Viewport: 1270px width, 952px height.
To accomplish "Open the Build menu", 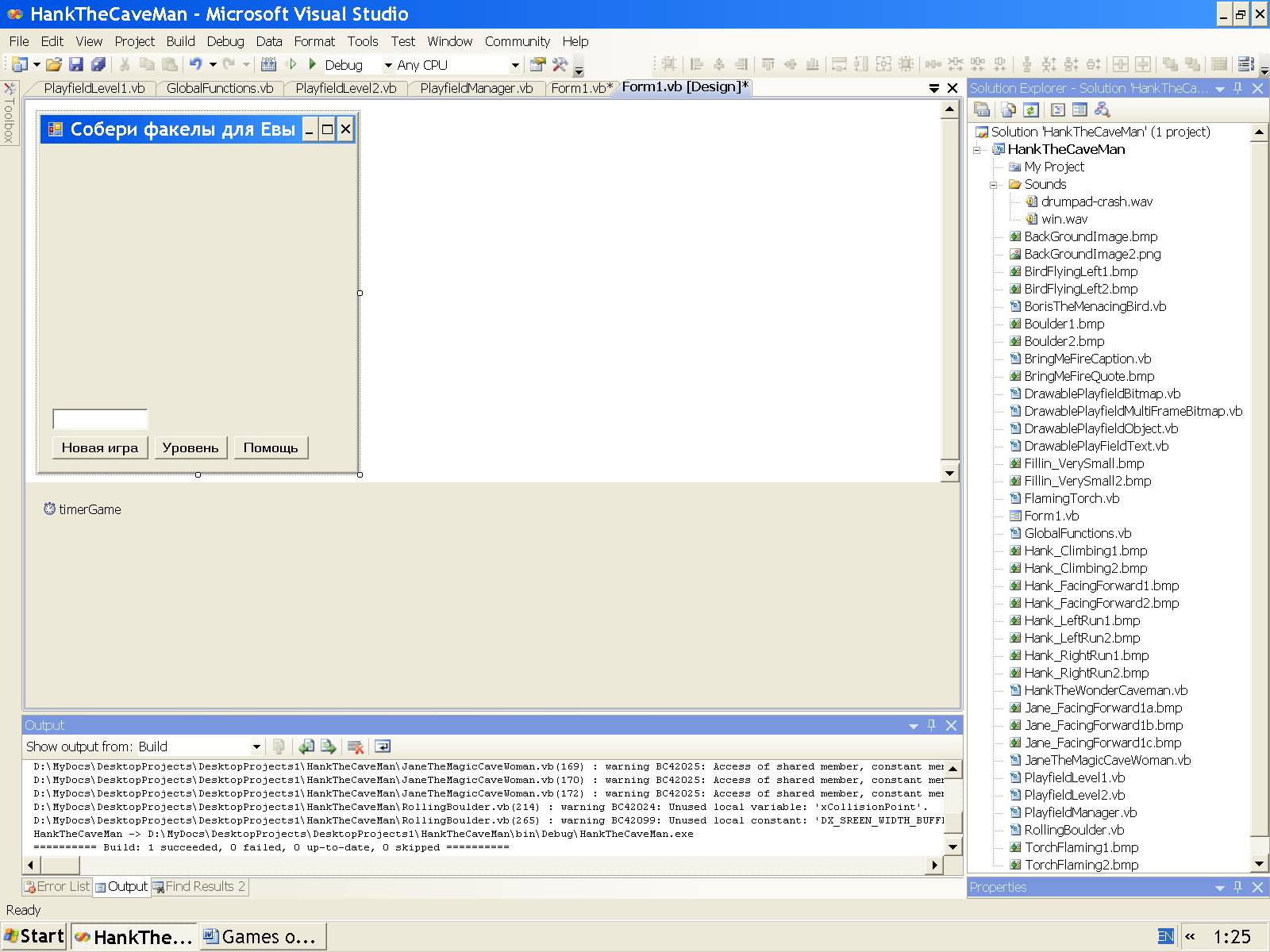I will pyautogui.click(x=180, y=41).
